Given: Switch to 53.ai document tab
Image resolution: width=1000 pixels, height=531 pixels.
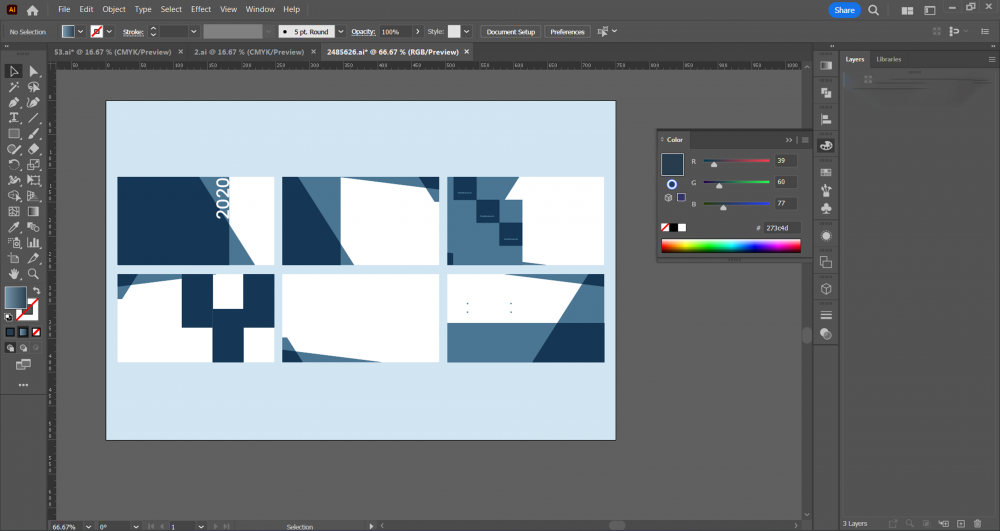Looking at the screenshot, I should [x=113, y=52].
